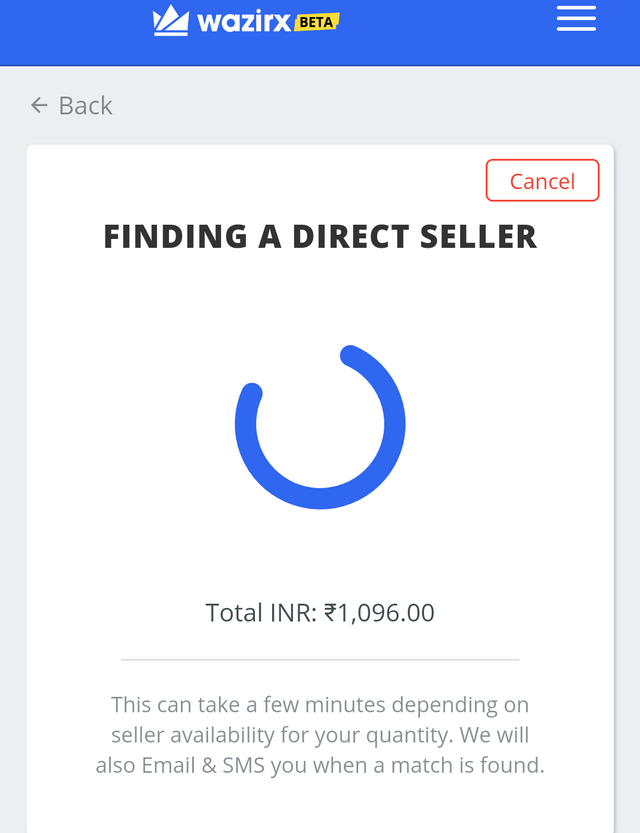The width and height of the screenshot is (640, 833).
Task: Go back using the Back link
Action: 71,105
